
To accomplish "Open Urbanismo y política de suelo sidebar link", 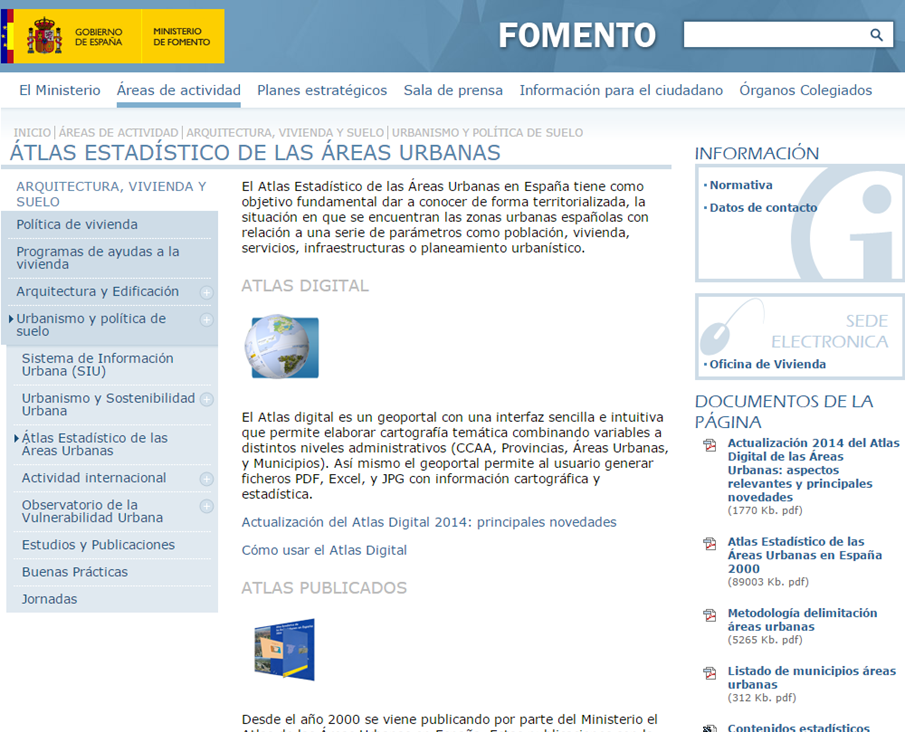I will (91, 325).
